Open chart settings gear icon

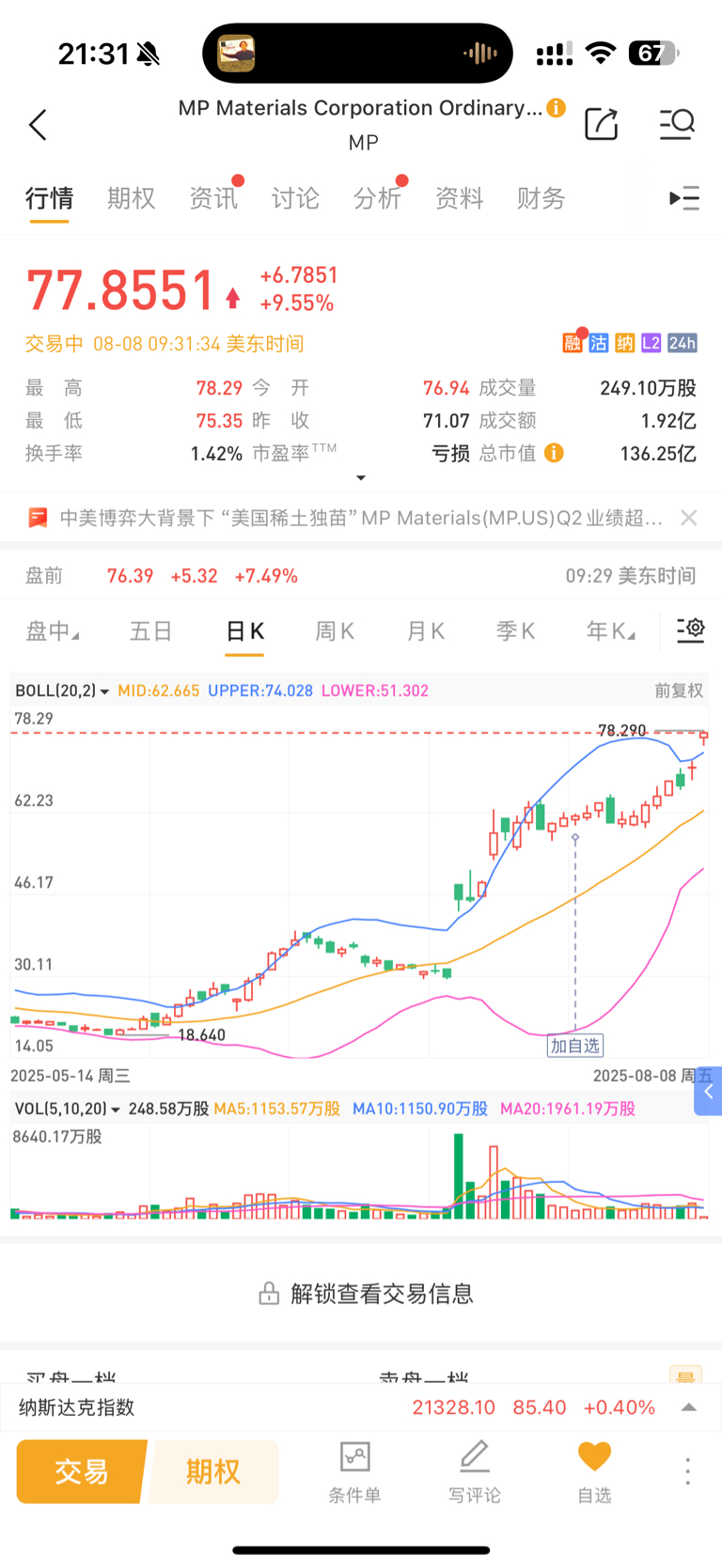tap(691, 629)
